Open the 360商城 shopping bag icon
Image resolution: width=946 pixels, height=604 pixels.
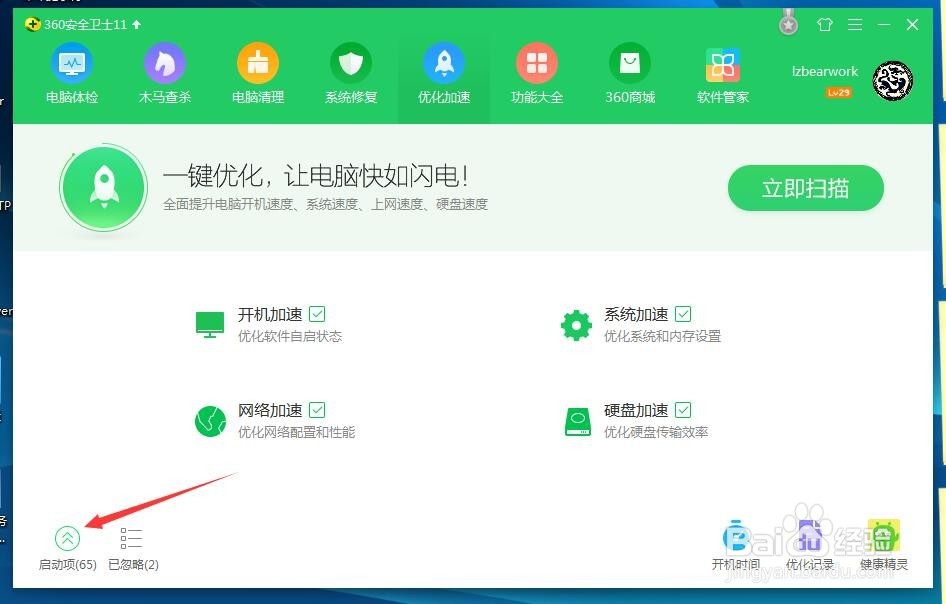tap(630, 63)
